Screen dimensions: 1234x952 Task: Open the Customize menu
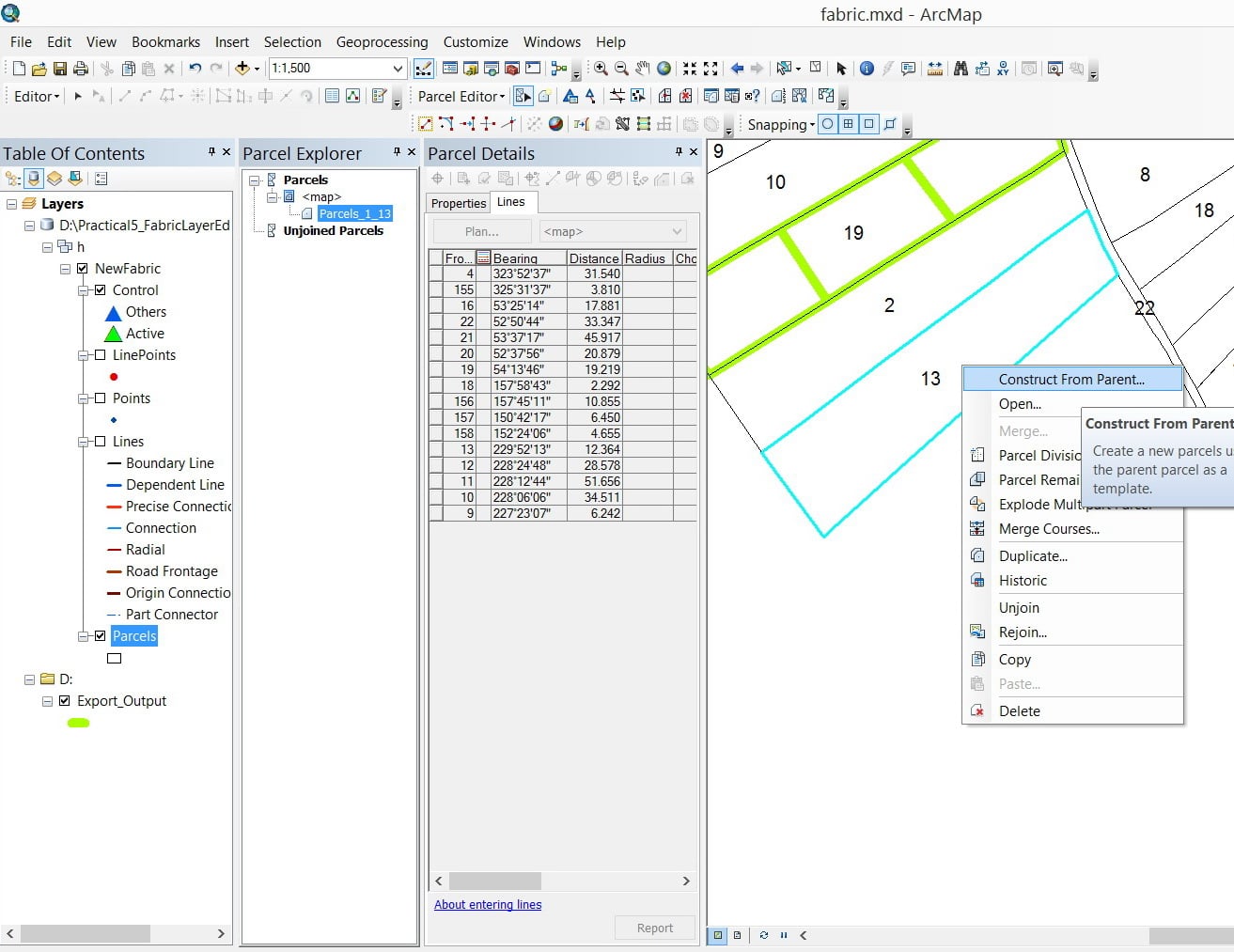476,42
